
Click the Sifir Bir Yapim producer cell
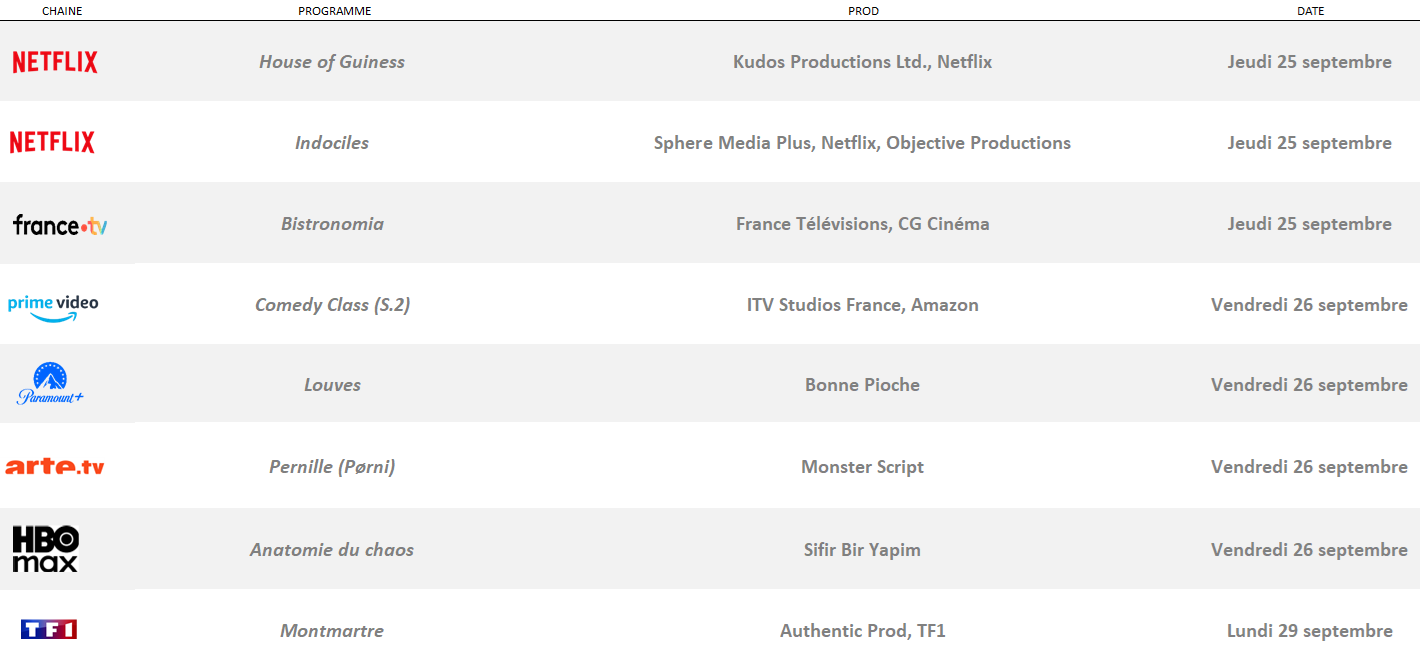[862, 550]
